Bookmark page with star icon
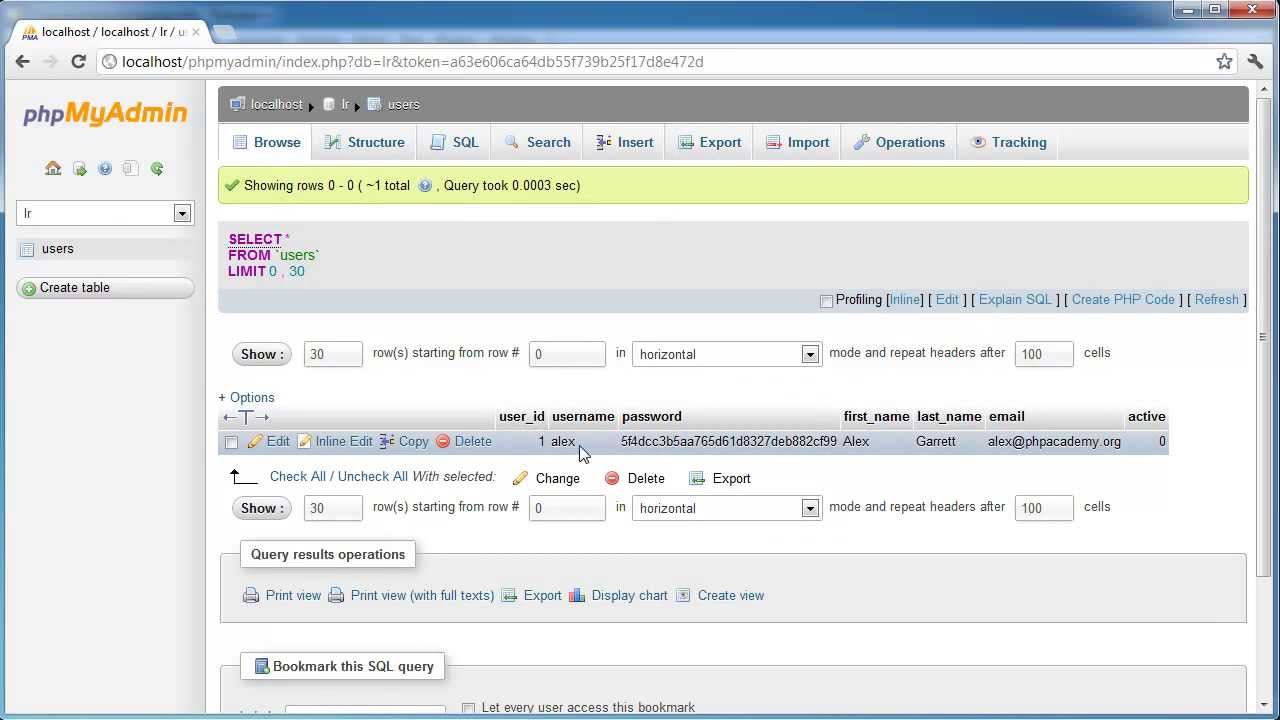 (1224, 61)
